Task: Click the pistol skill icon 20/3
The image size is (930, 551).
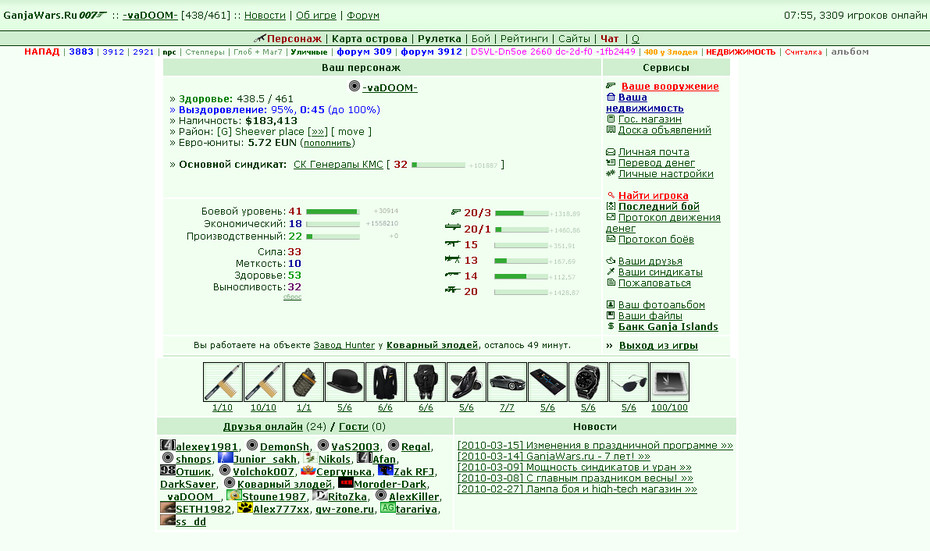Action: [x=456, y=212]
